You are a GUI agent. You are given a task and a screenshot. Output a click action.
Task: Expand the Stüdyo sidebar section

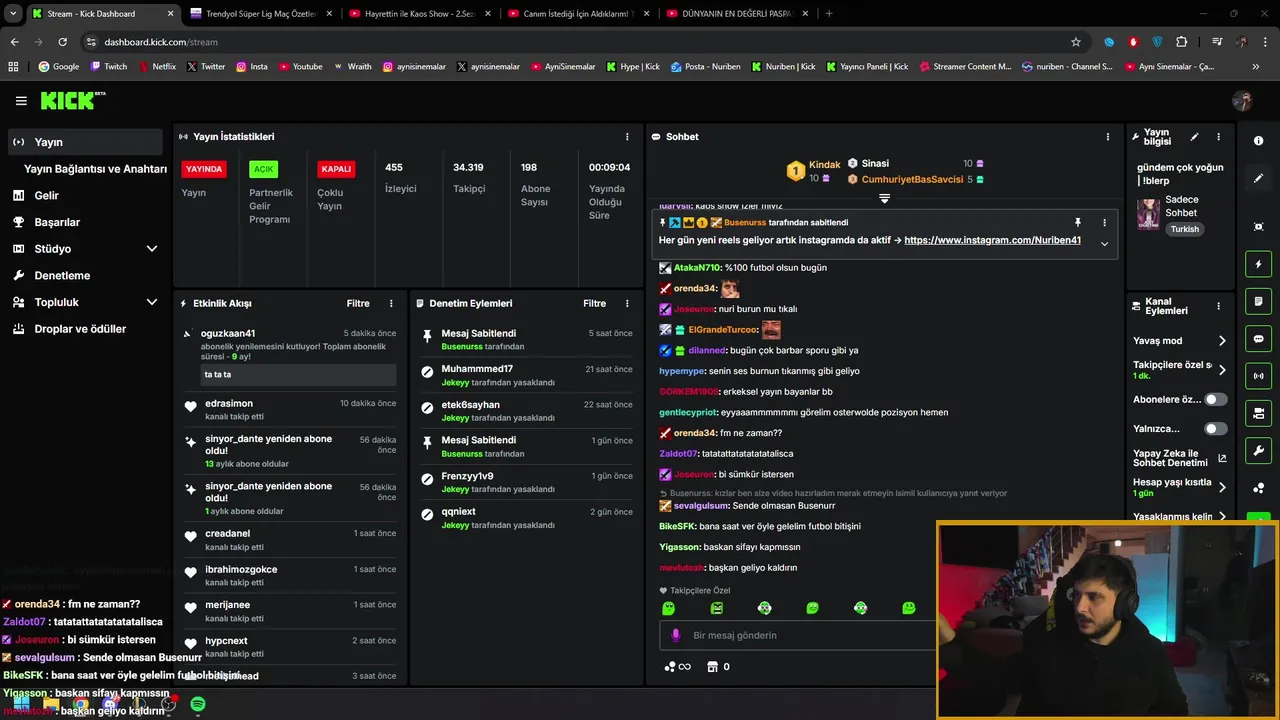(152, 249)
